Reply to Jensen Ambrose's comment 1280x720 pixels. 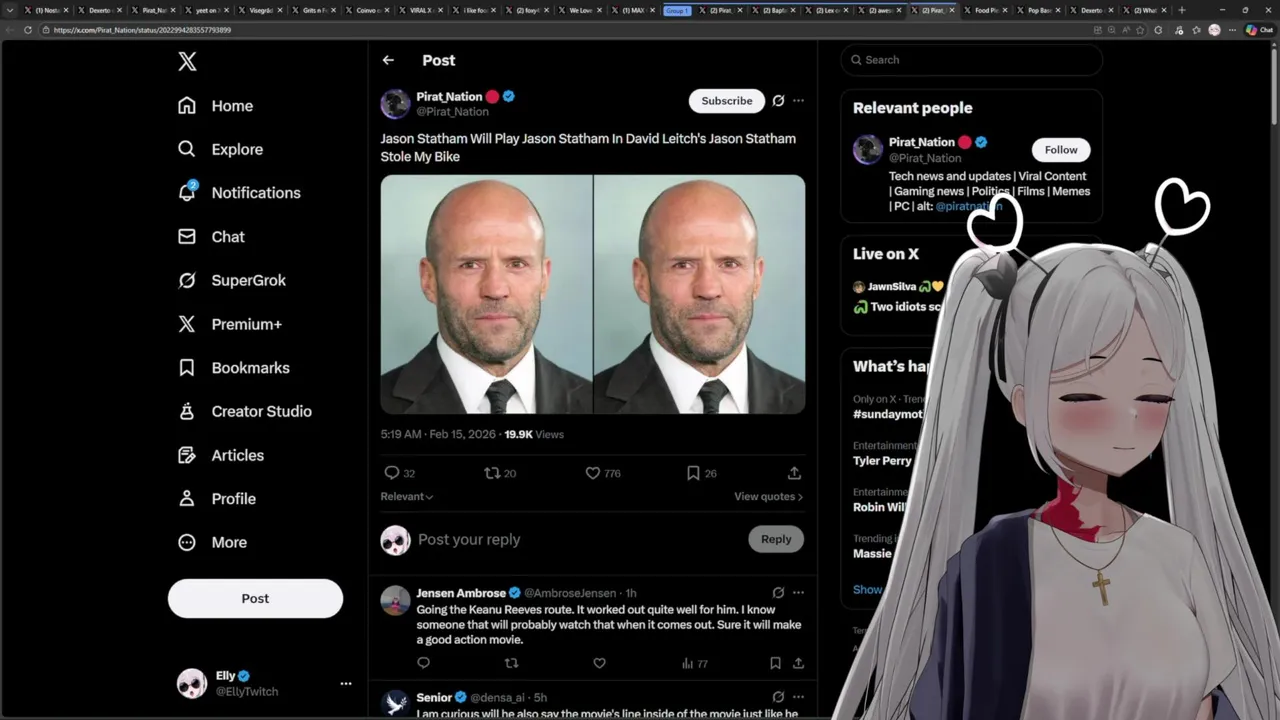pos(423,663)
